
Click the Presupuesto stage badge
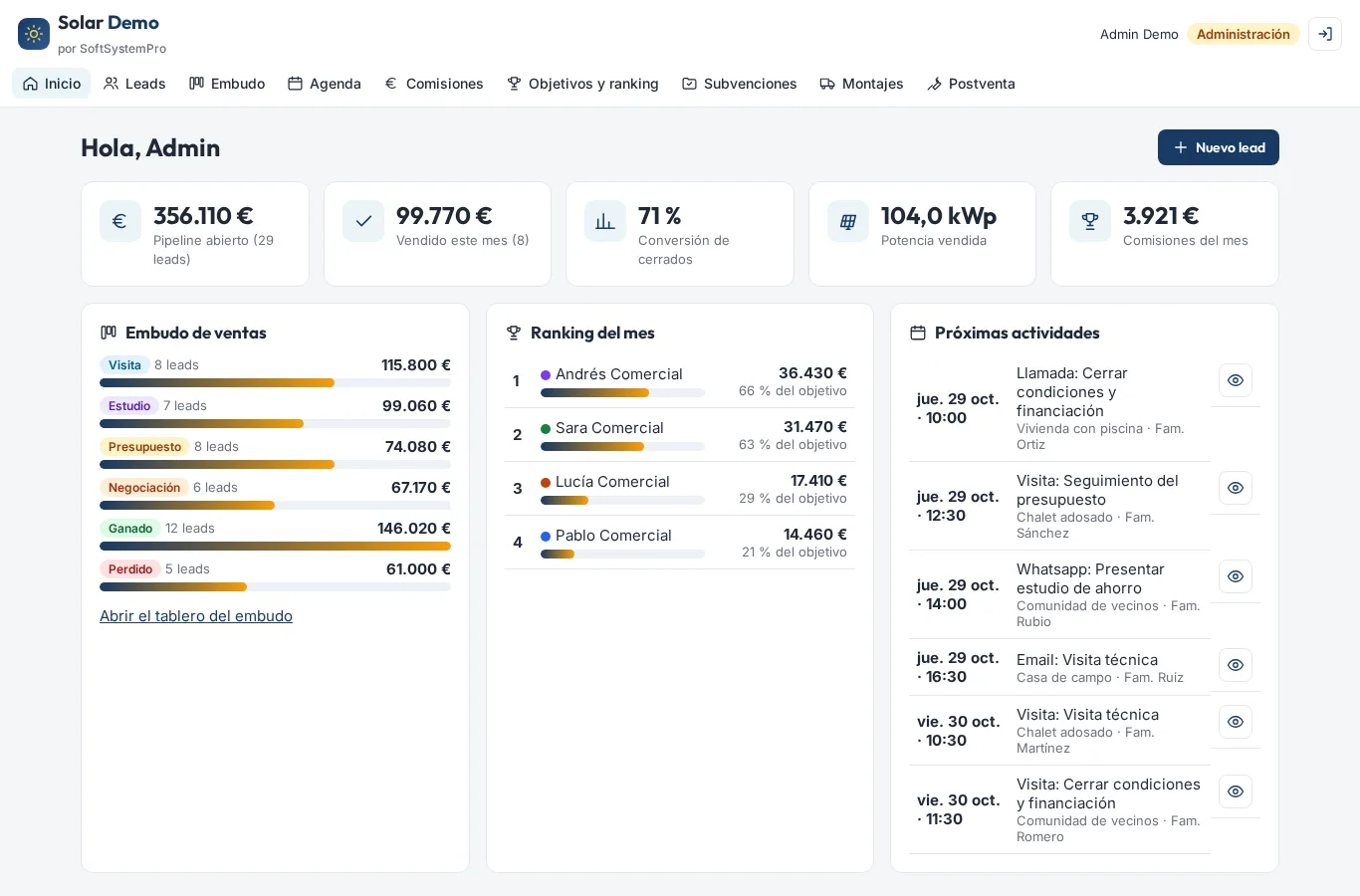pyautogui.click(x=144, y=447)
